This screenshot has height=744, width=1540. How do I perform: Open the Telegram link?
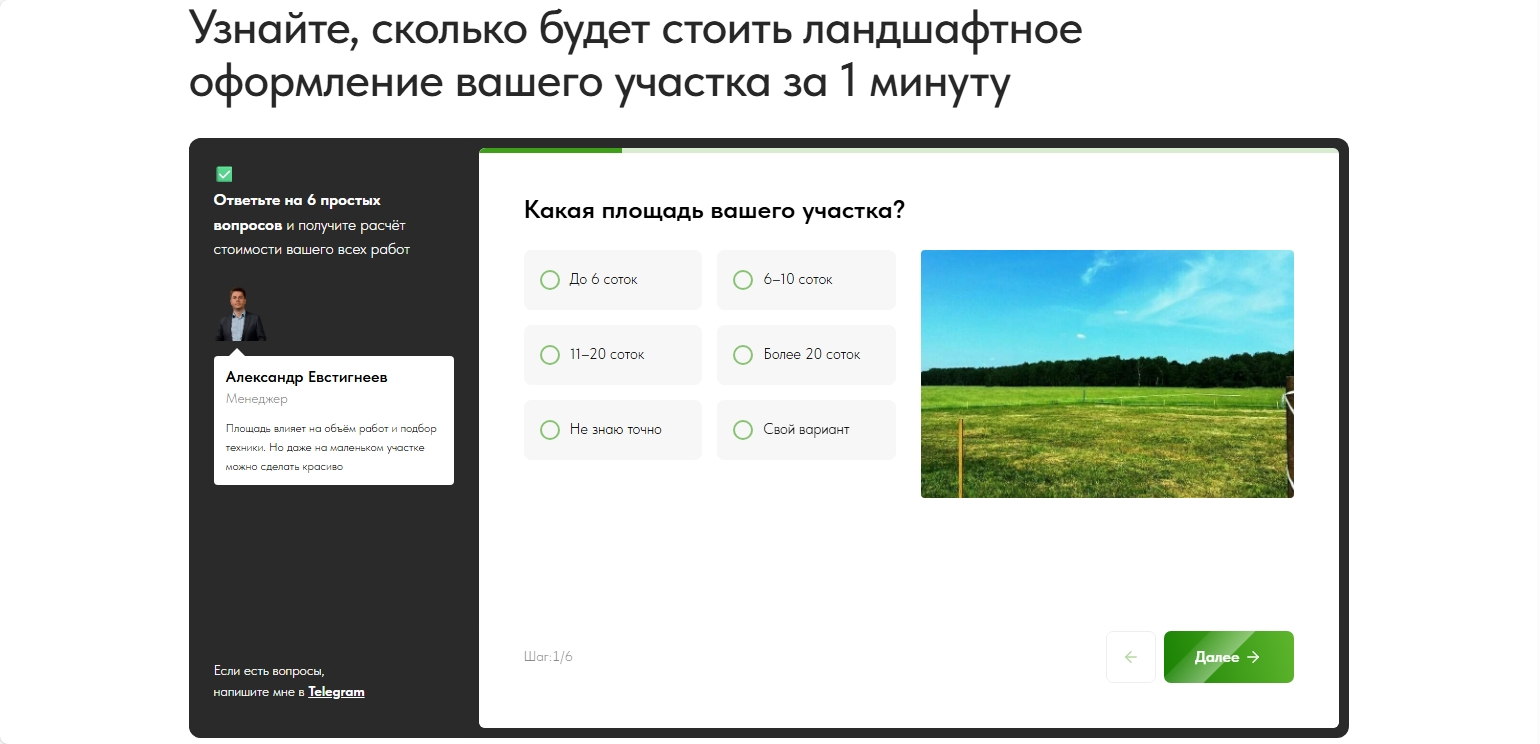(x=336, y=692)
